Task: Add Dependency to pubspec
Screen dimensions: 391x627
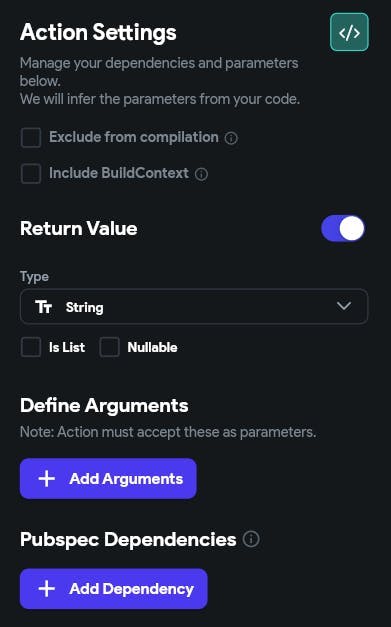Action: [114, 589]
